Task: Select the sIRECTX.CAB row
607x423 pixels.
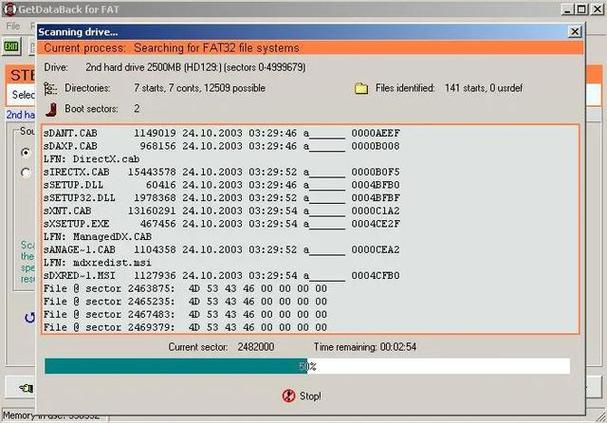Action: [x=221, y=172]
